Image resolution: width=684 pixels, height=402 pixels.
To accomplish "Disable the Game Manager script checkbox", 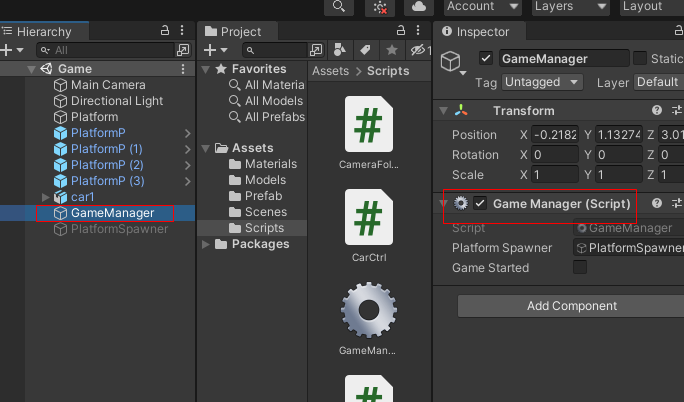I will (x=480, y=203).
